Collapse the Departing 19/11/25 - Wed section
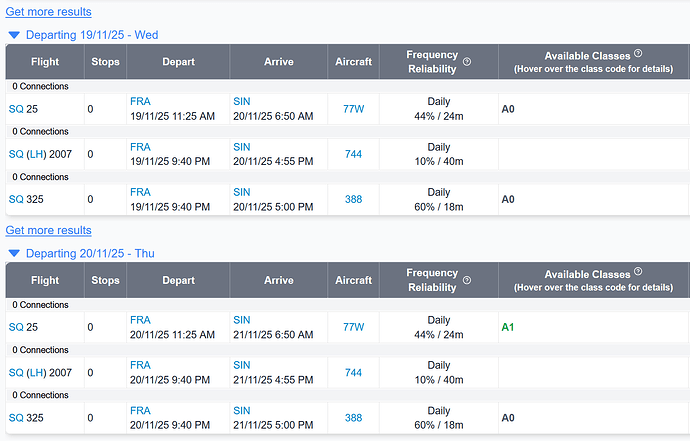The image size is (690, 441). (x=13, y=34)
